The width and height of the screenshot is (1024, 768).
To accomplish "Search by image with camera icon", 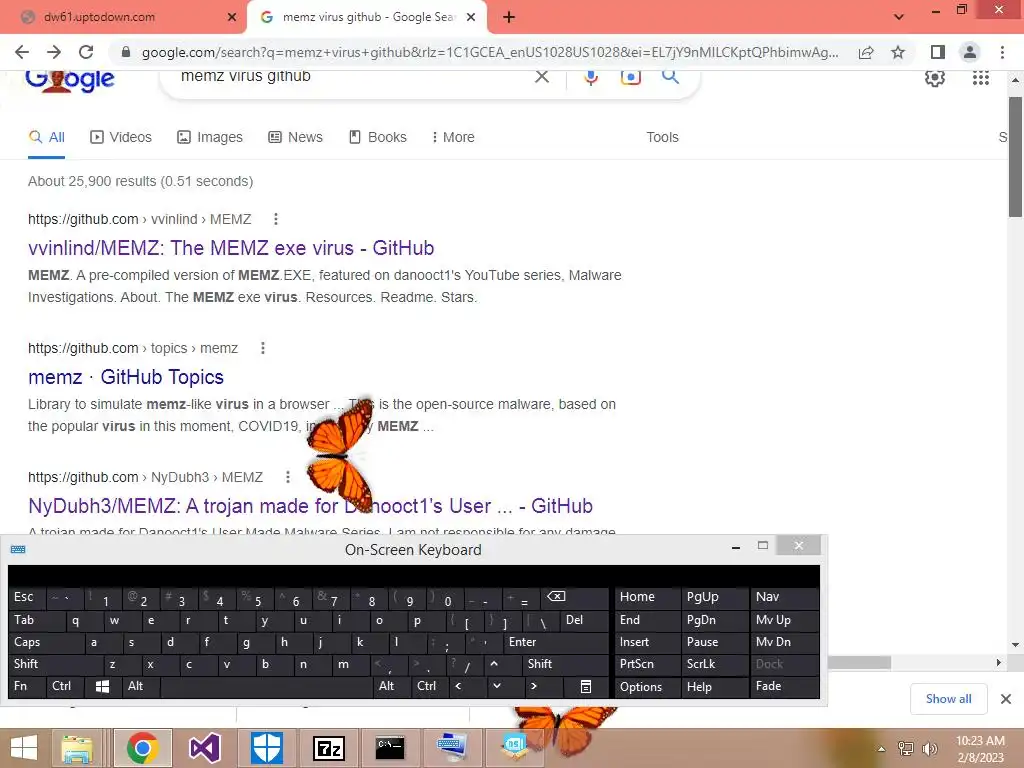I will click(x=630, y=77).
